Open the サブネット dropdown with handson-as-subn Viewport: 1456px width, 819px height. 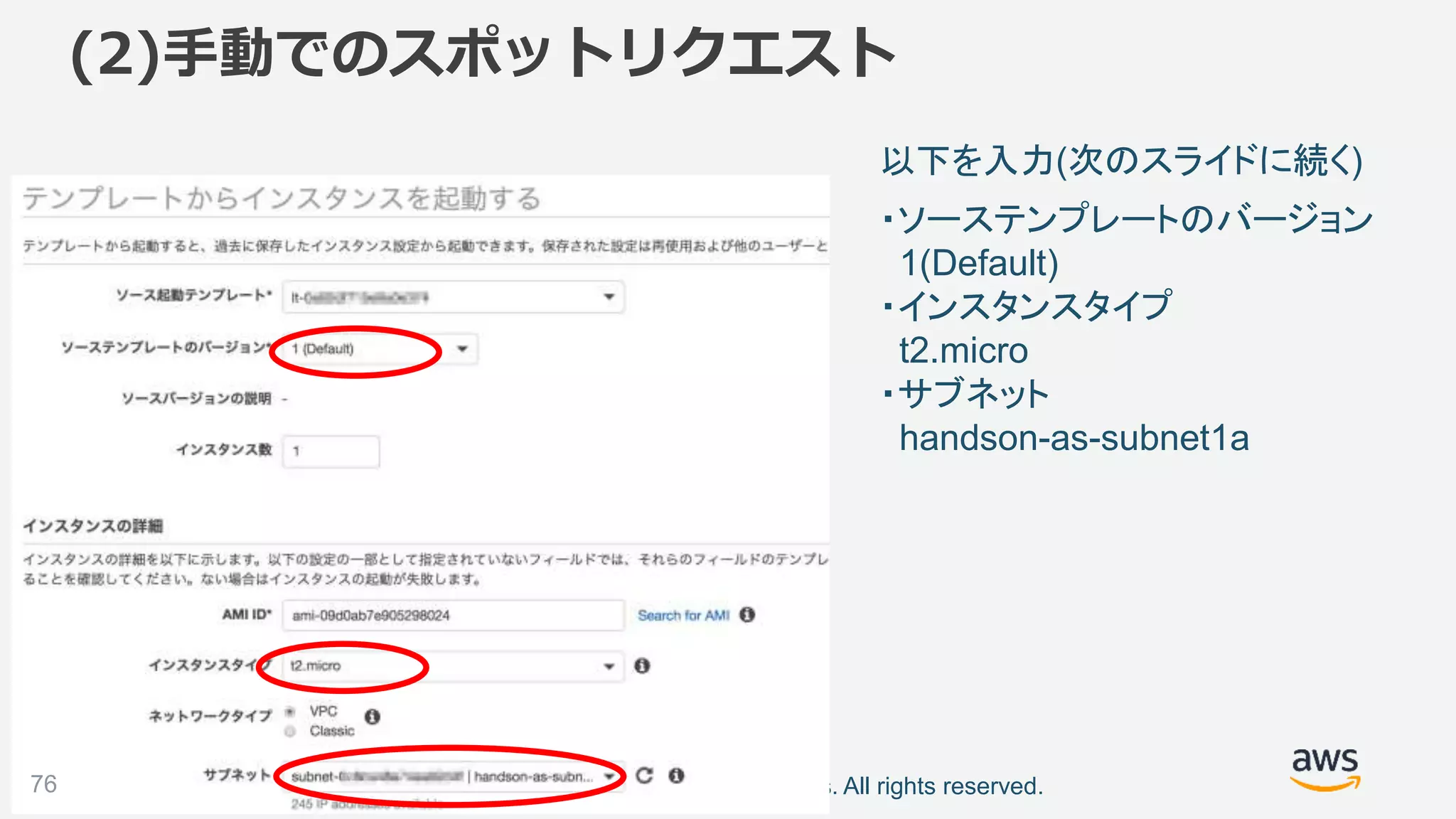point(453,776)
